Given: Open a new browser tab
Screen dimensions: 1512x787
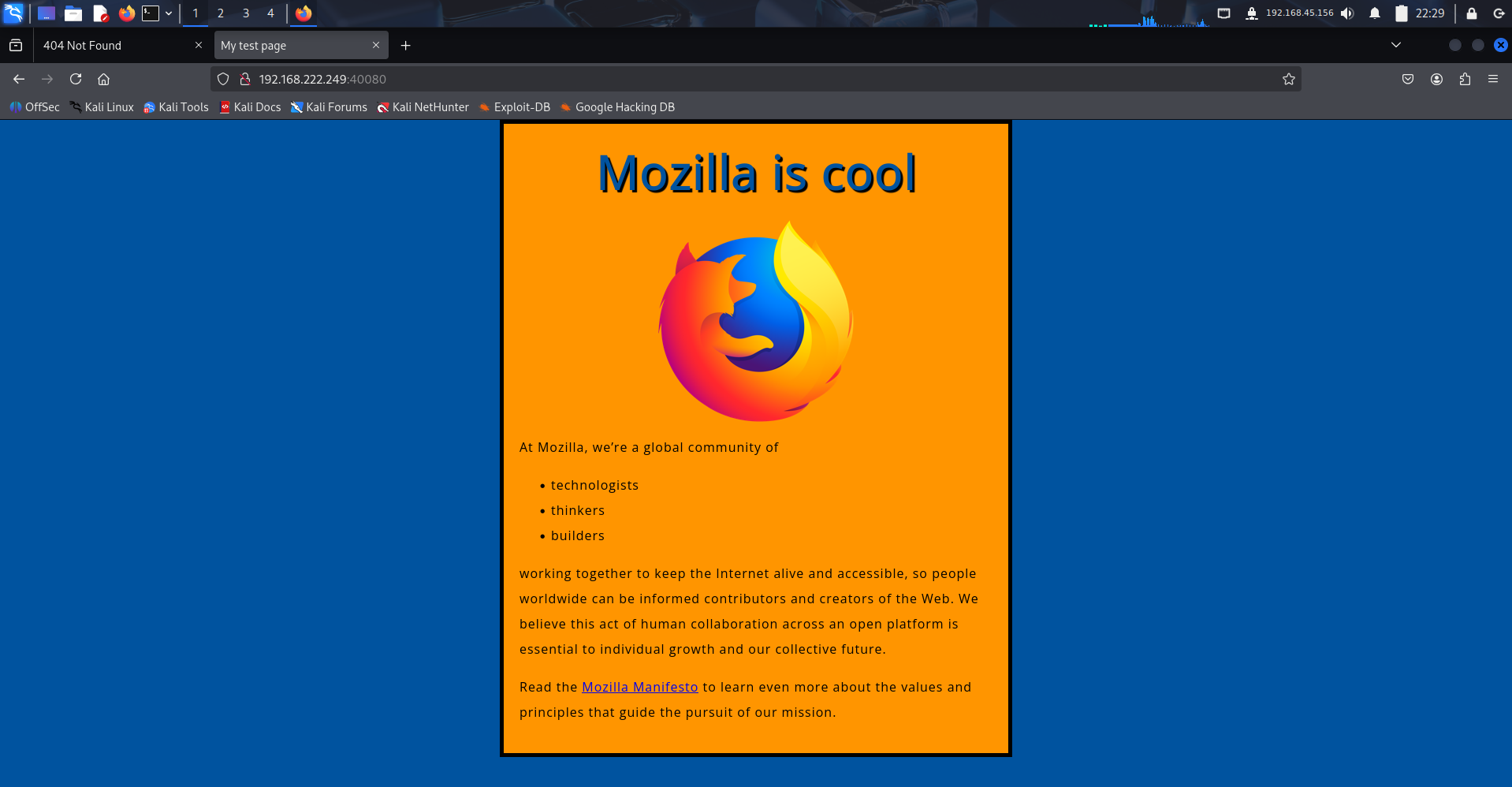Looking at the screenshot, I should [x=406, y=46].
